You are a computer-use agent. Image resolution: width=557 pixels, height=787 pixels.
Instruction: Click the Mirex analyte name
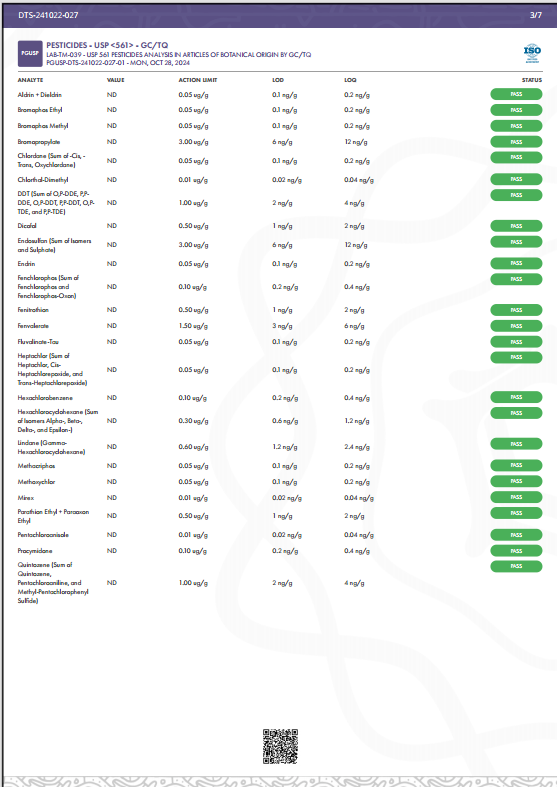26,498
